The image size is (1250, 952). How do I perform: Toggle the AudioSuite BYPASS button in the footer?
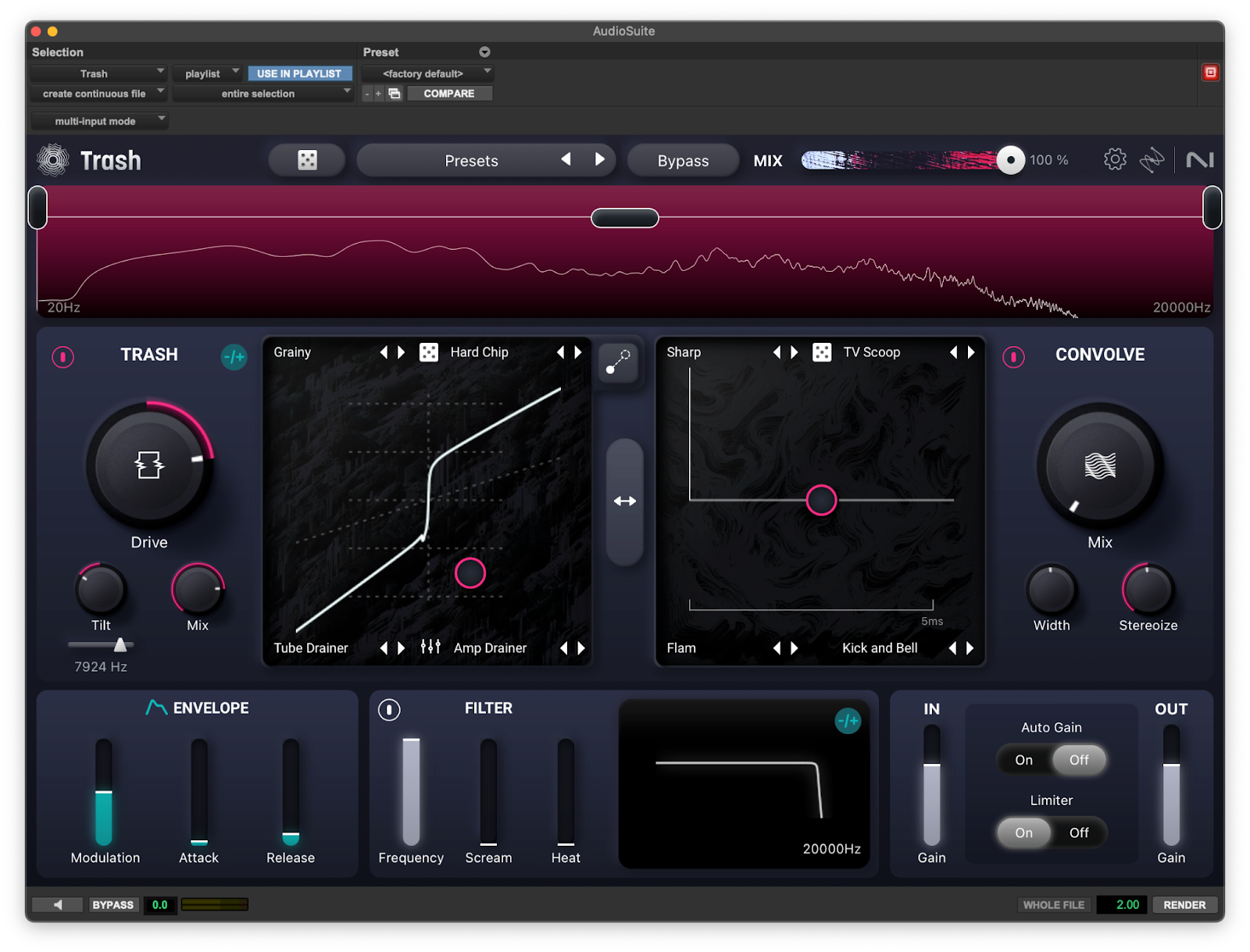(x=113, y=904)
